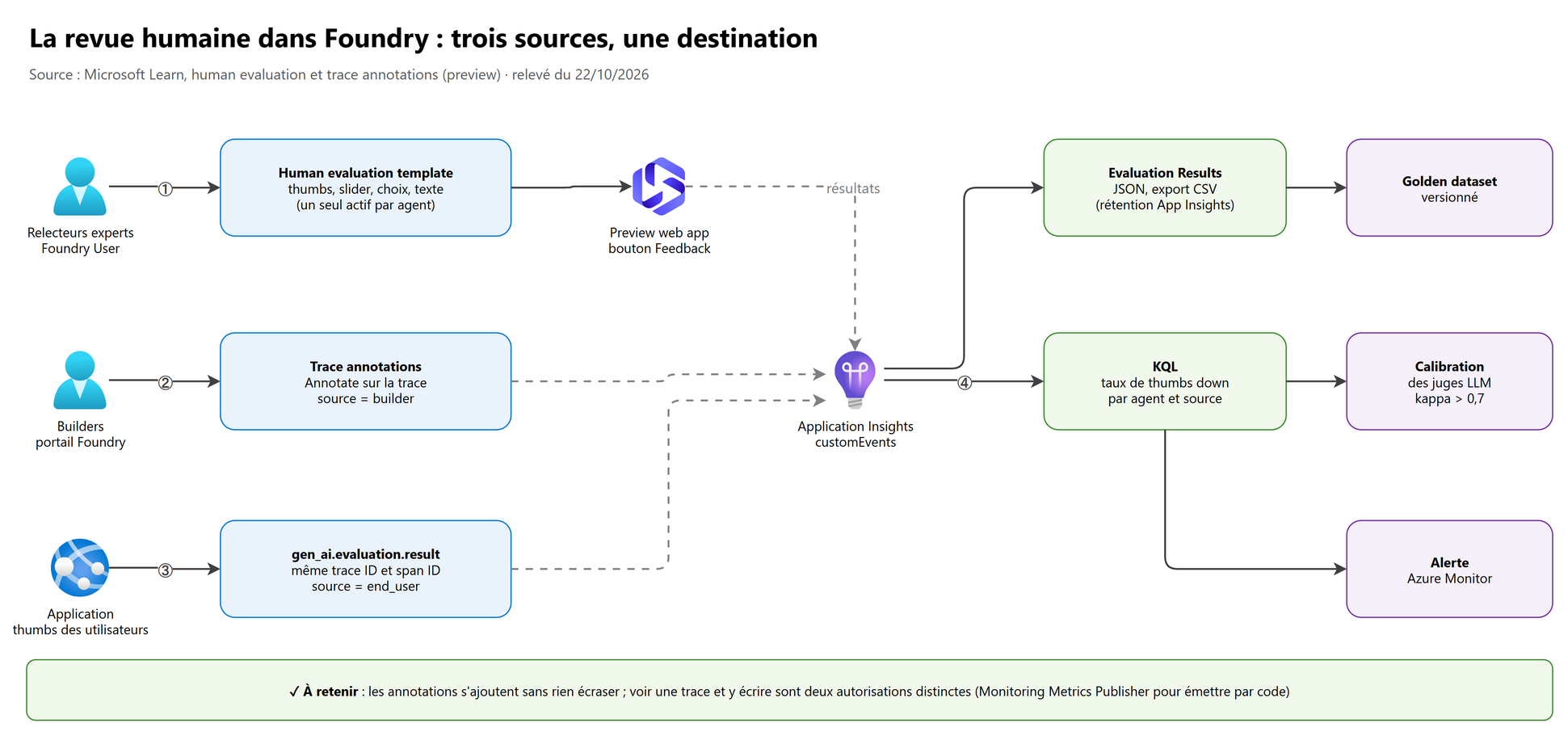Select the gen_ai.evaluation.result box
The height and width of the screenshot is (736, 1568).
click(366, 569)
